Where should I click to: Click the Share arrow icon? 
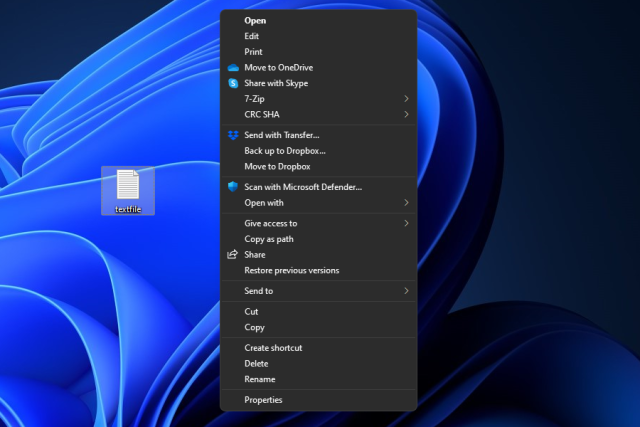tap(232, 254)
